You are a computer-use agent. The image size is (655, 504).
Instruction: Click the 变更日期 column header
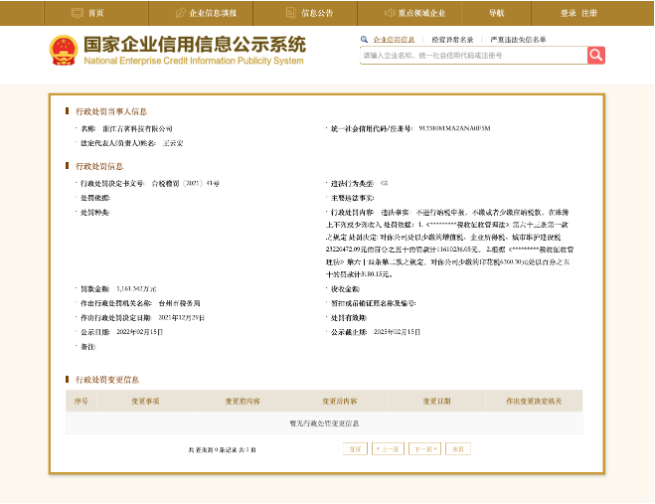point(437,401)
